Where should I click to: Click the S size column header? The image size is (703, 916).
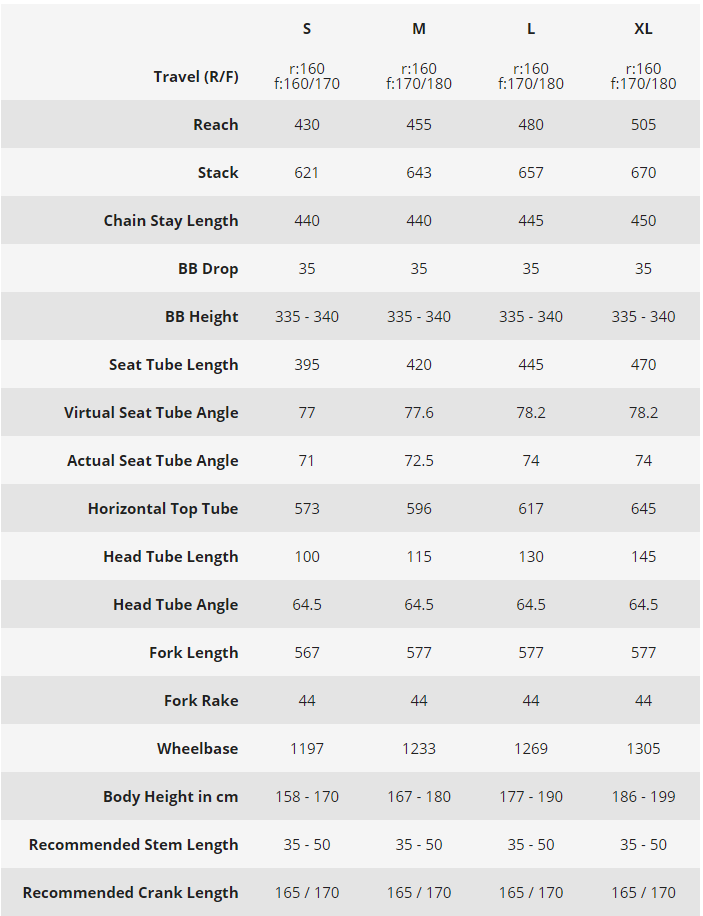click(x=307, y=29)
